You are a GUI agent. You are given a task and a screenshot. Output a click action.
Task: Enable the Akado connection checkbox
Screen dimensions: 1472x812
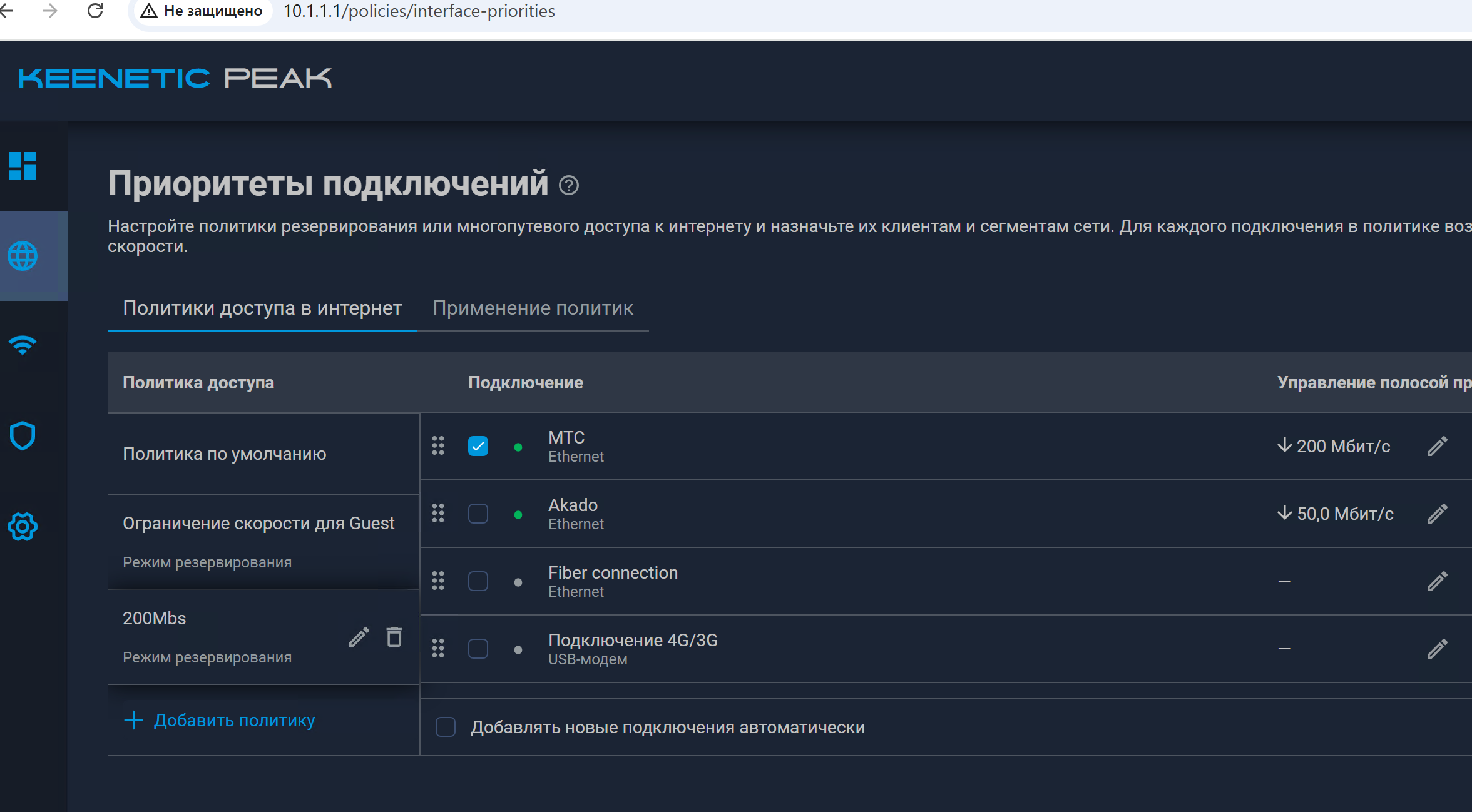[478, 514]
